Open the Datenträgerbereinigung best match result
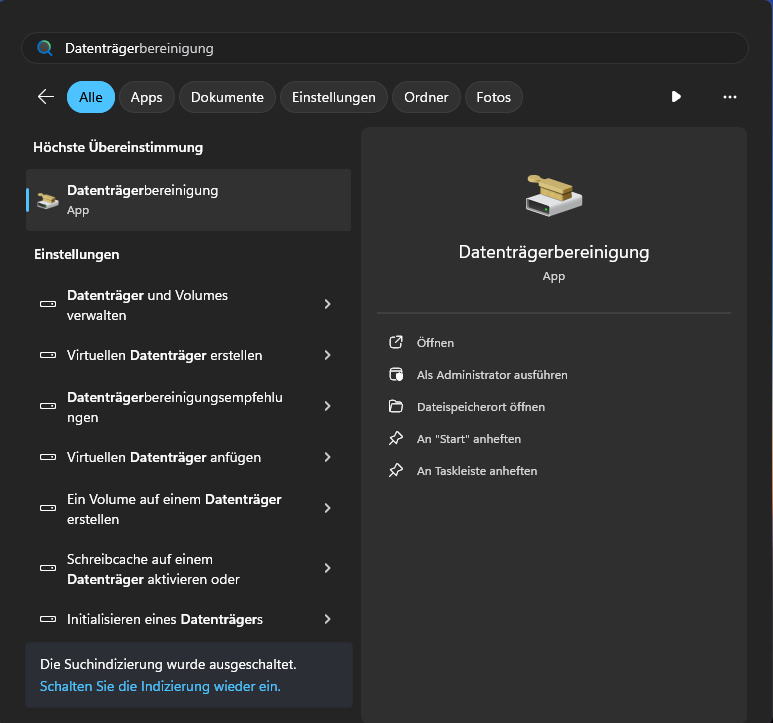This screenshot has height=723, width=773. click(x=188, y=200)
